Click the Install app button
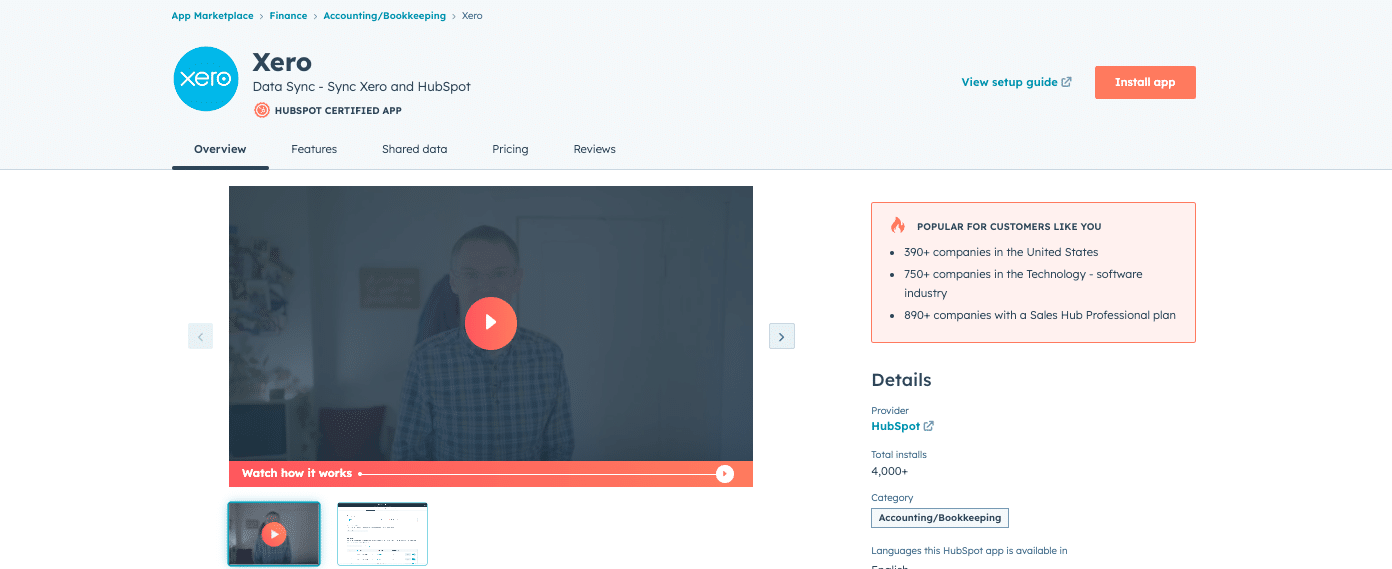This screenshot has height=569, width=1392. (1145, 82)
